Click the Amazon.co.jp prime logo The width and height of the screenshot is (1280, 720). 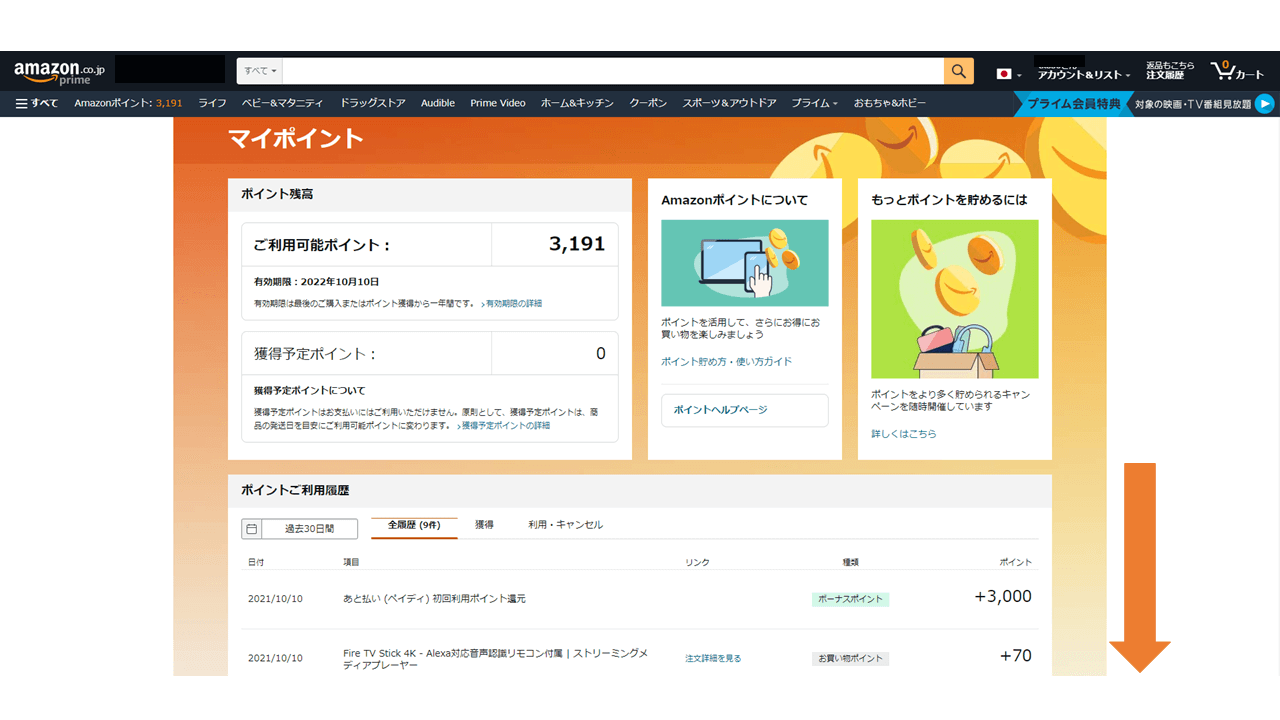tap(58, 72)
